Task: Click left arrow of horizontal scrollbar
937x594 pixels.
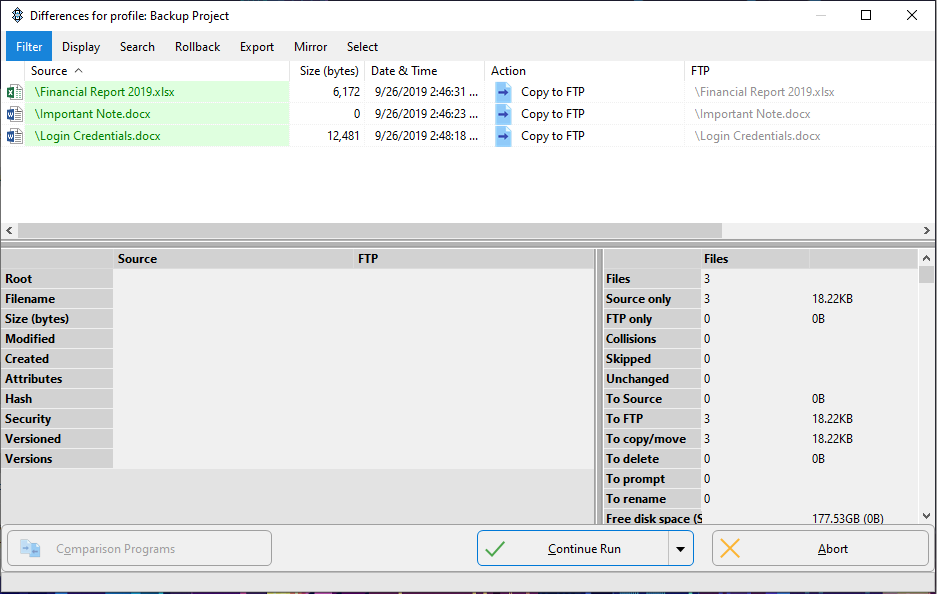Action: pyautogui.click(x=9, y=231)
